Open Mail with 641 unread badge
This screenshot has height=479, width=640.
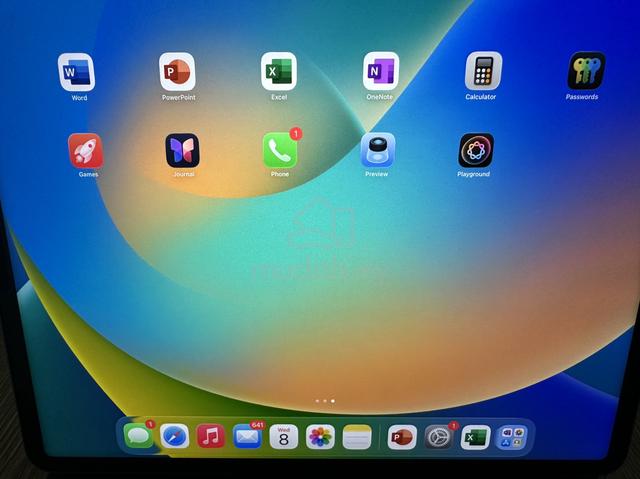coord(247,436)
